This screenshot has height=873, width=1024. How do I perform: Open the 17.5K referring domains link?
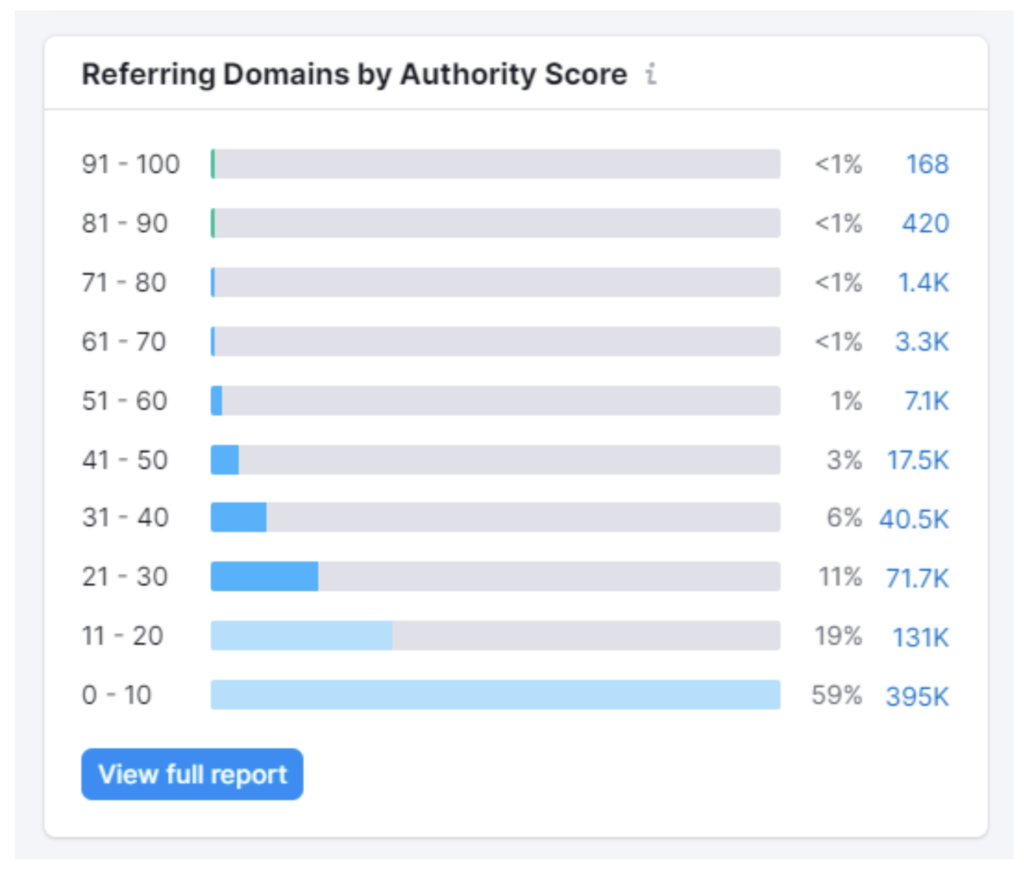[x=917, y=460]
